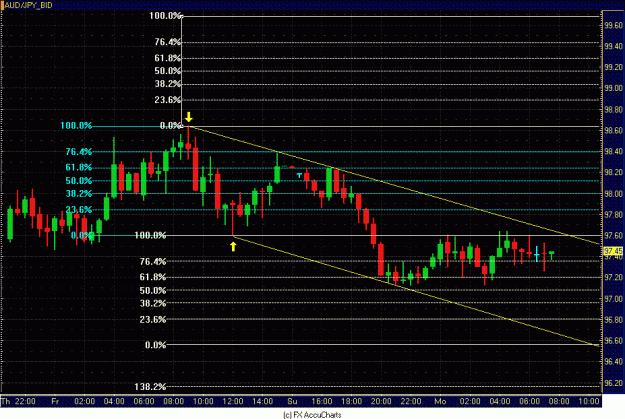625x419 pixels.
Task: Select the yellow up arrow at swing low
Action: tap(233, 246)
